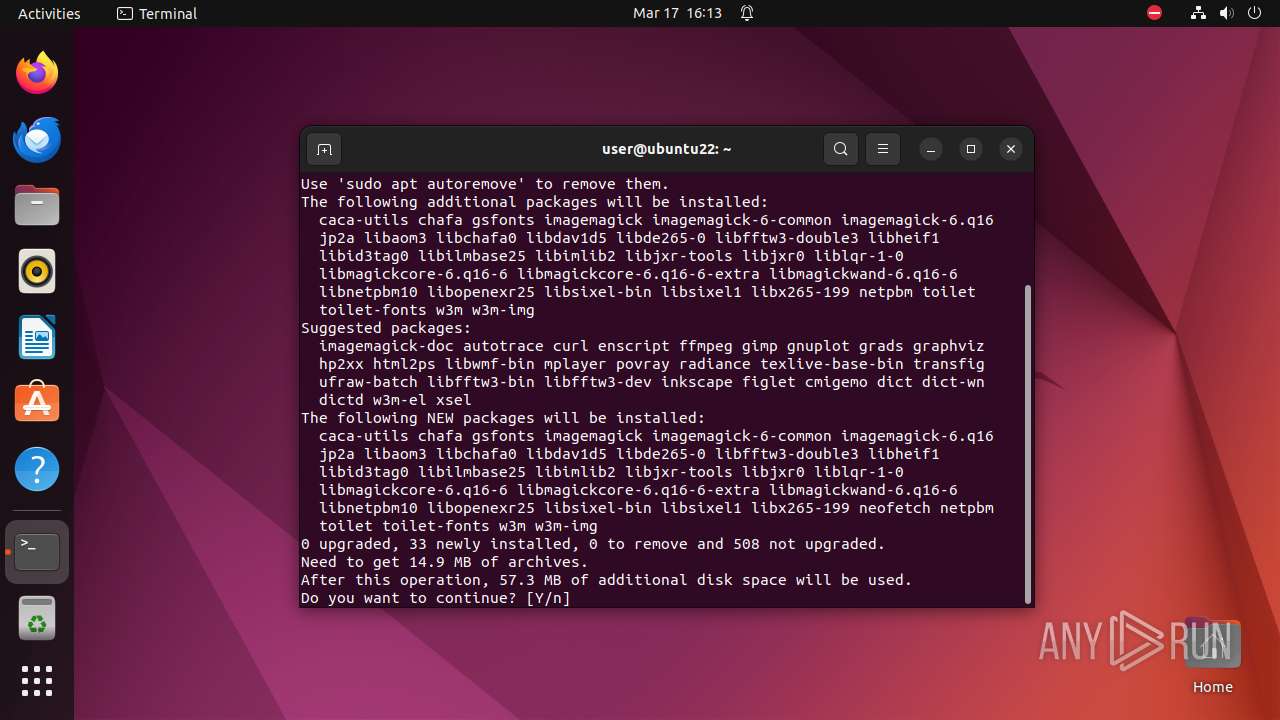Open the Activities overview
The width and height of the screenshot is (1280, 720).
click(x=49, y=13)
